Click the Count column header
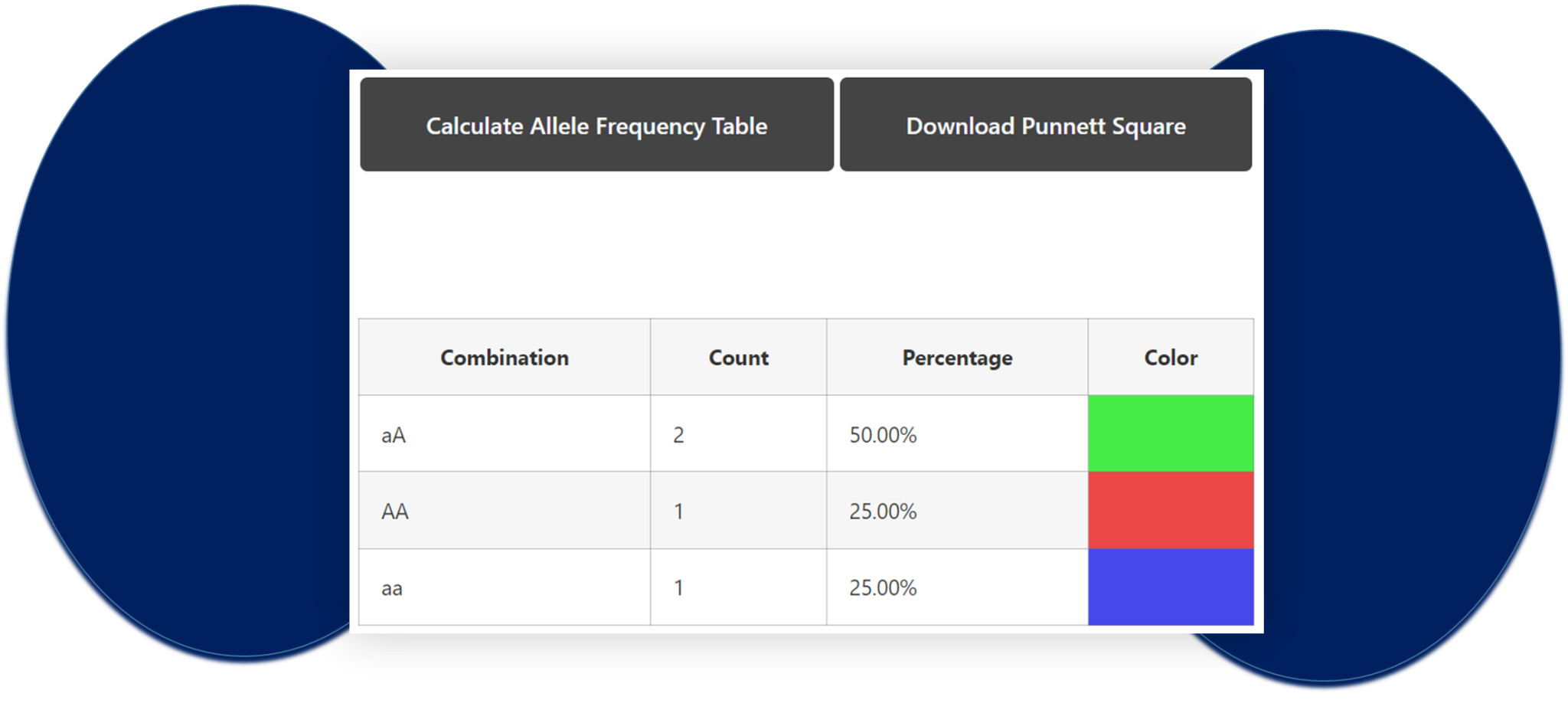The height and width of the screenshot is (703, 1568). [x=738, y=357]
